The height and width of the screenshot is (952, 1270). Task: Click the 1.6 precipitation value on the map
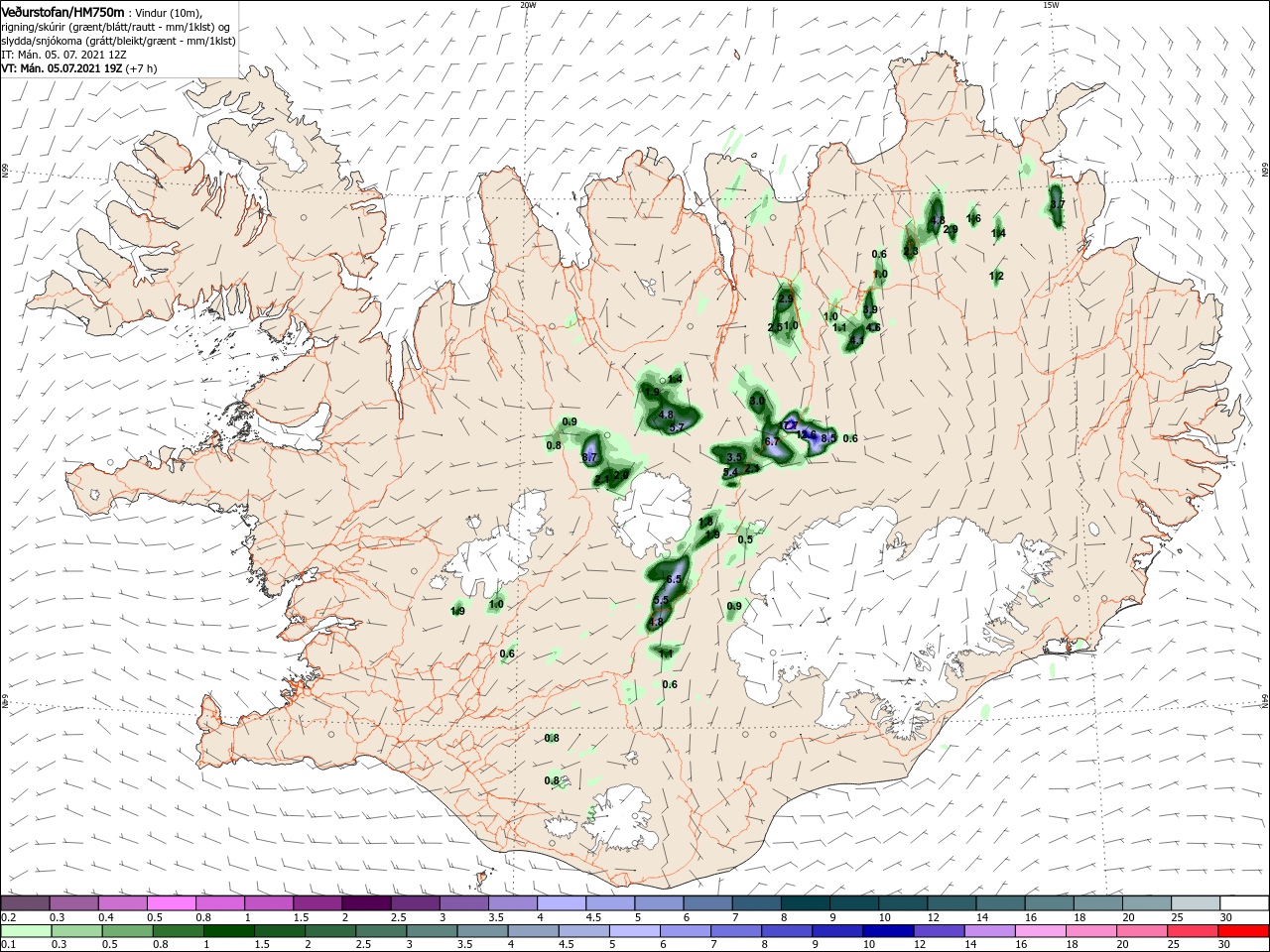click(973, 219)
